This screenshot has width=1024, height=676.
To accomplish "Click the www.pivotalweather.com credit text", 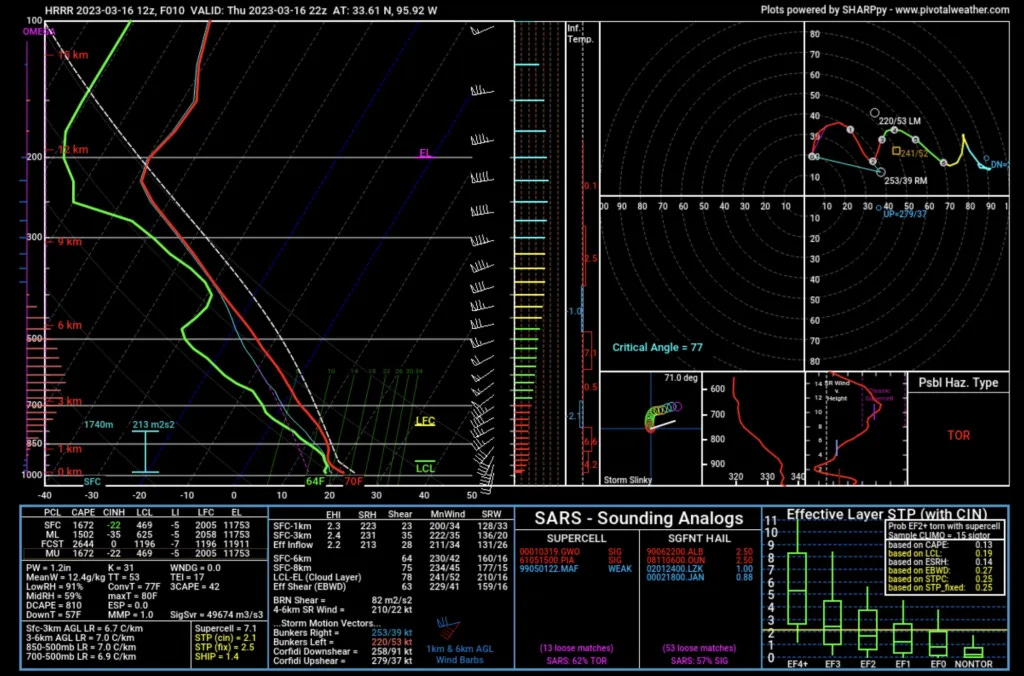I will click(952, 10).
